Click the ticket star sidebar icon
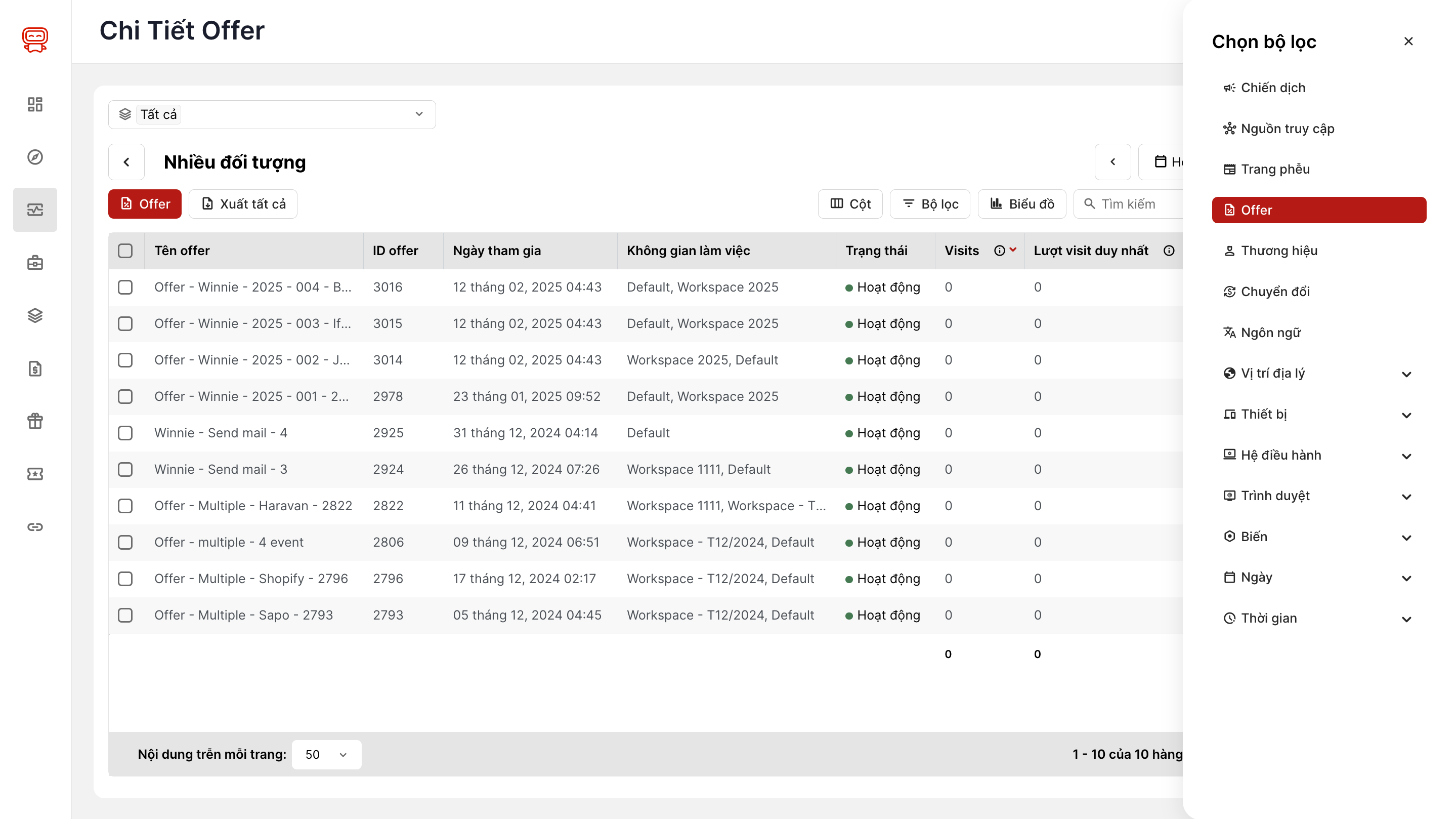 click(35, 474)
